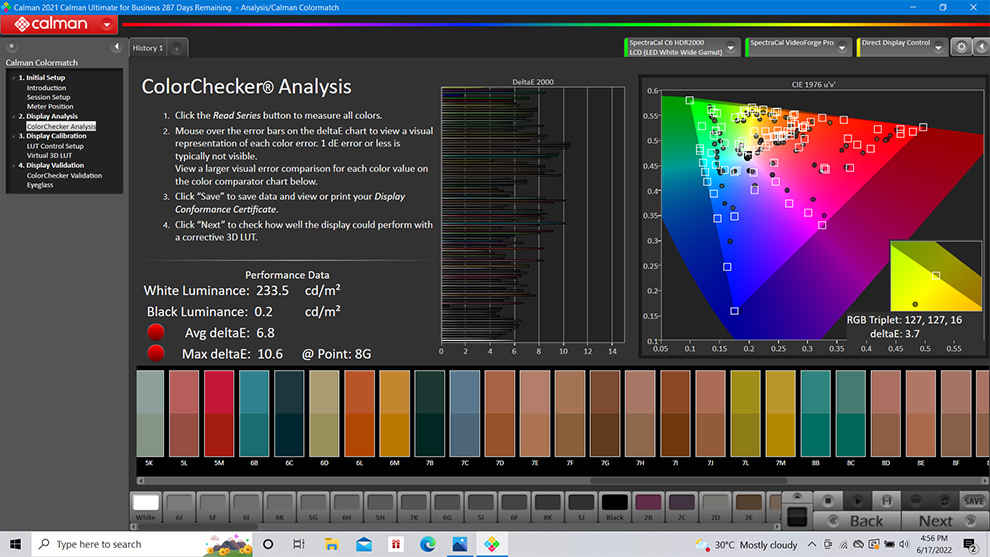
Task: Select the 8B green comparator swatch
Action: [x=816, y=413]
